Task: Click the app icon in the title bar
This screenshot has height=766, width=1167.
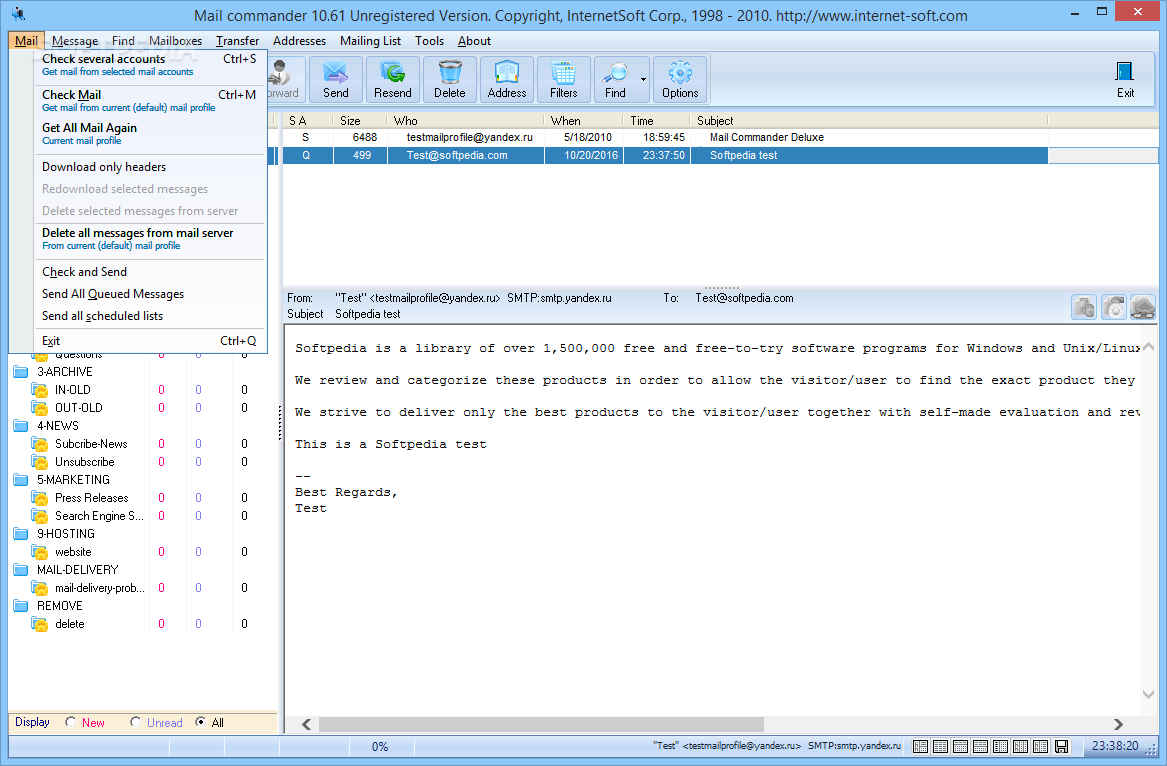Action: pyautogui.click(x=18, y=14)
